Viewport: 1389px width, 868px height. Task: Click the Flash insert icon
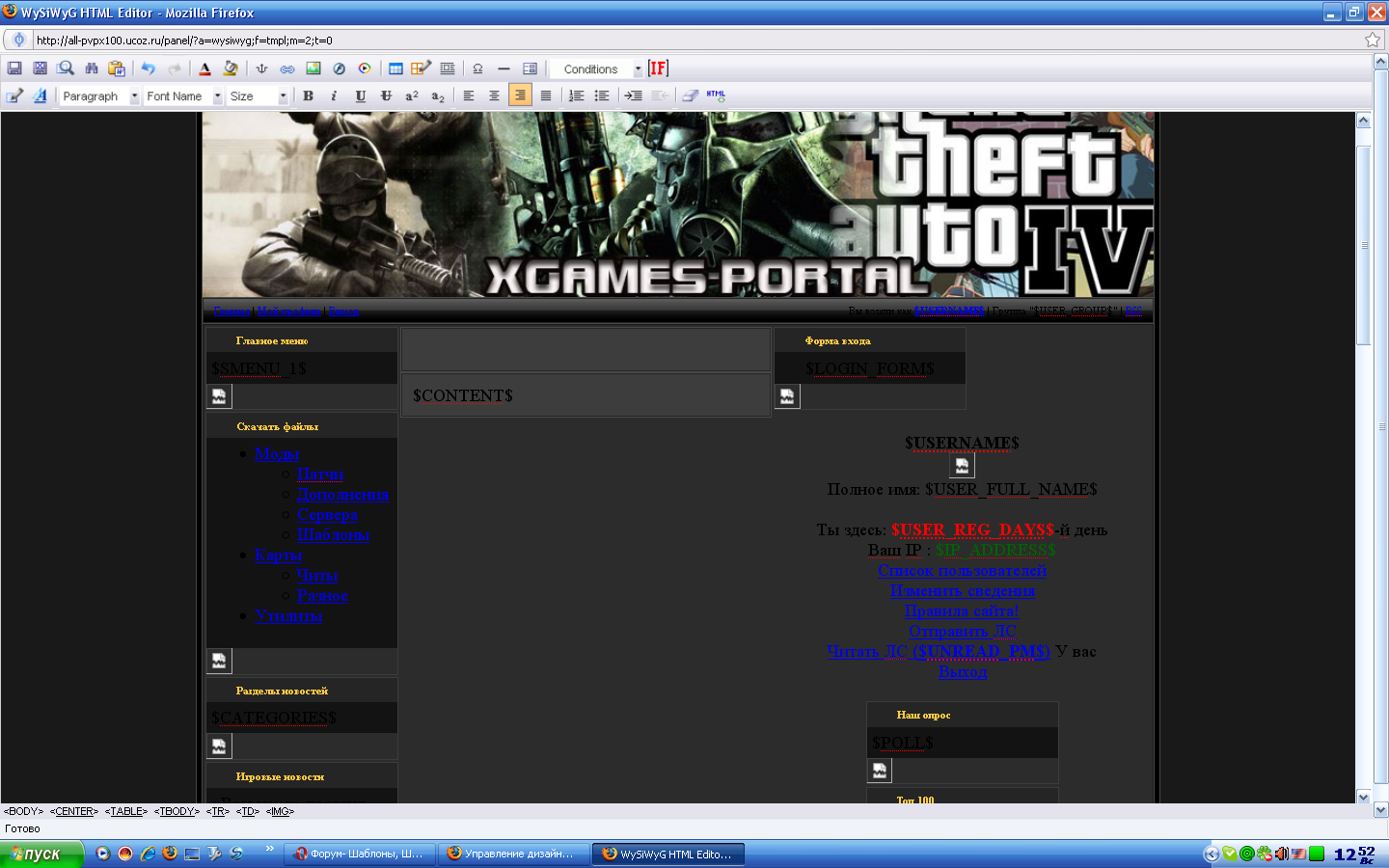[x=339, y=68]
